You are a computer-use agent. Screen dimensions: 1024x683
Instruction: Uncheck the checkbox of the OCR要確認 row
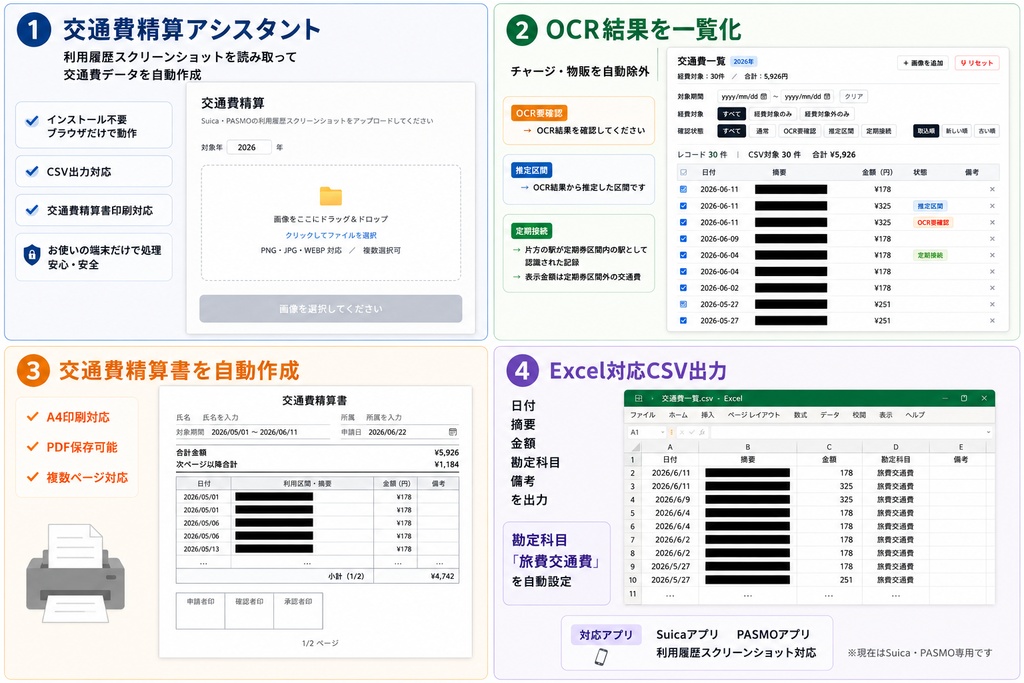[684, 222]
